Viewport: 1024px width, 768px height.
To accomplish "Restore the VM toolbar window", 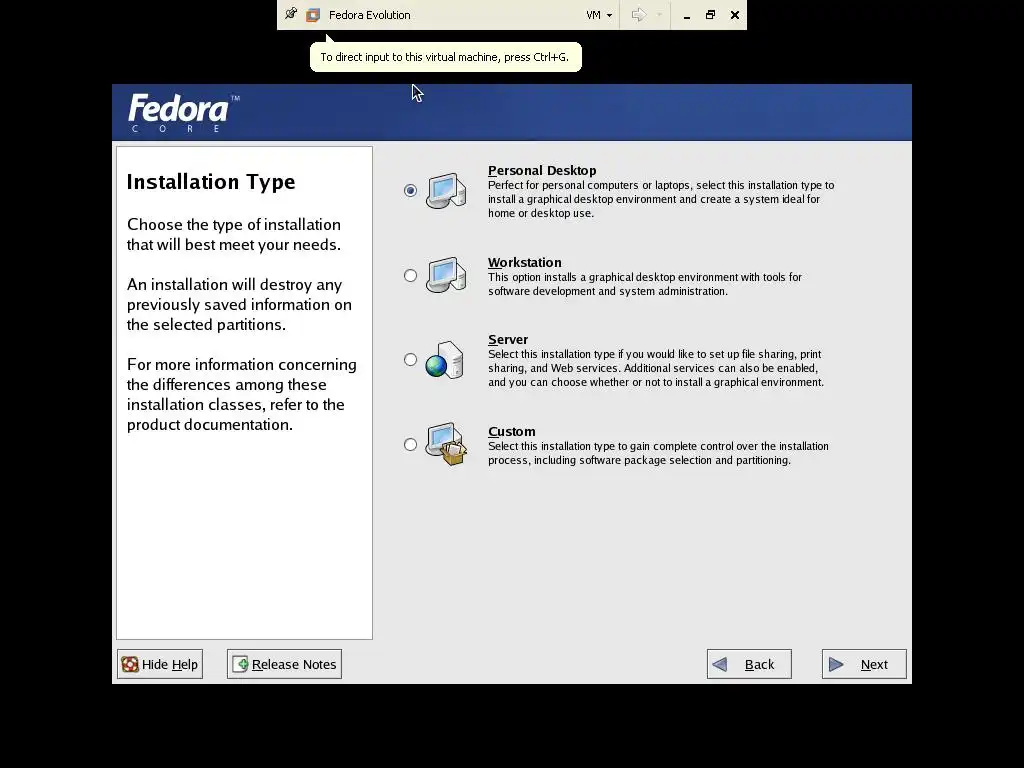I will point(711,15).
